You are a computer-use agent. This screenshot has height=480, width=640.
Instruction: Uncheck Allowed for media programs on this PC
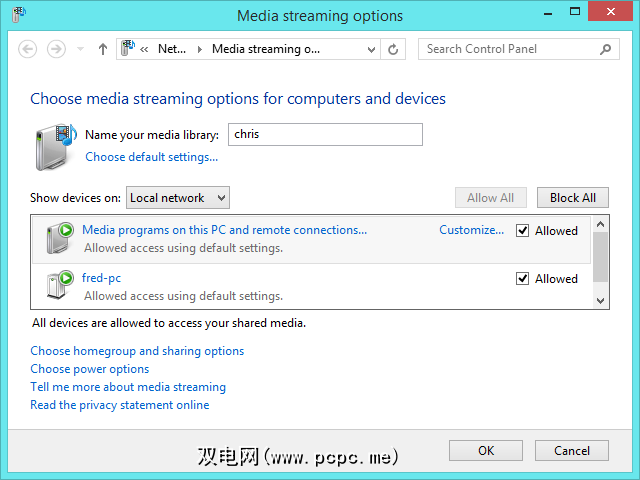[x=522, y=231]
